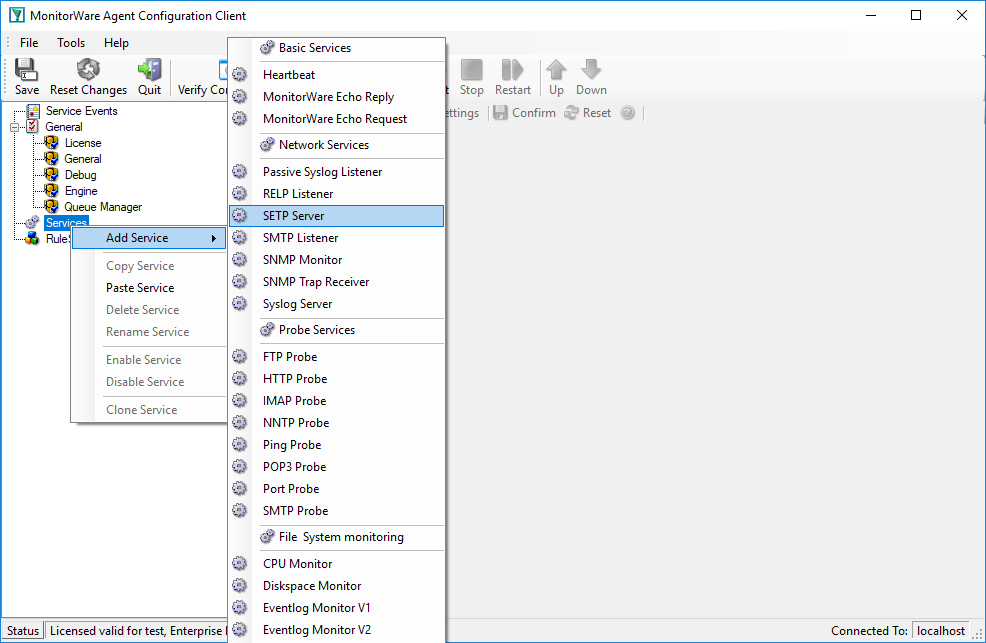
Task: Click the gear icon beside Ping Probe
Action: point(240,444)
